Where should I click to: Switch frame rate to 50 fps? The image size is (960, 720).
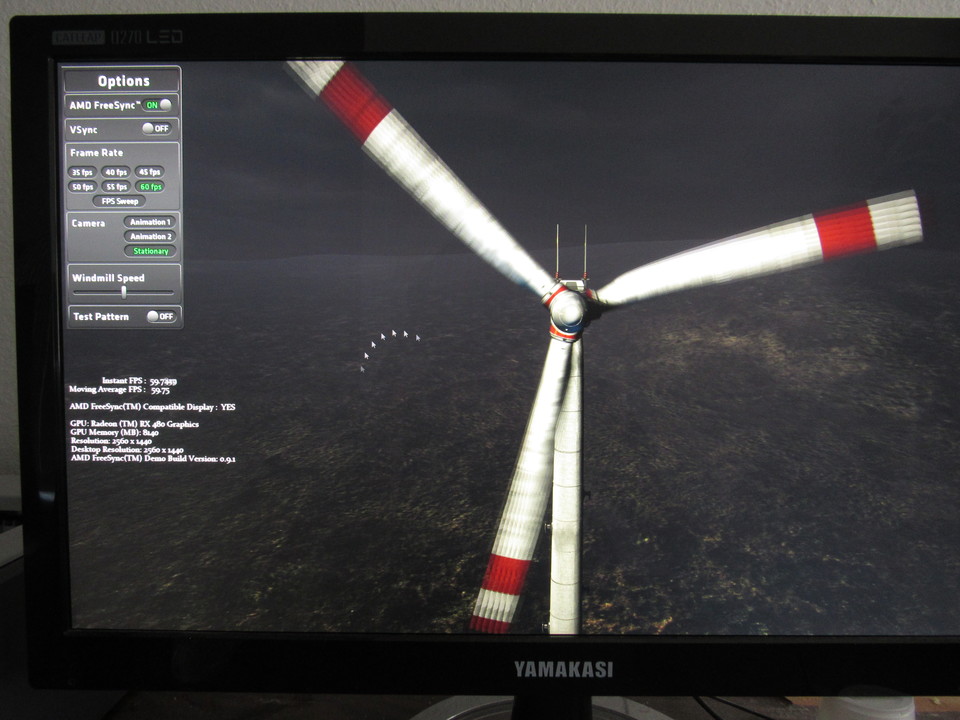coord(82,187)
